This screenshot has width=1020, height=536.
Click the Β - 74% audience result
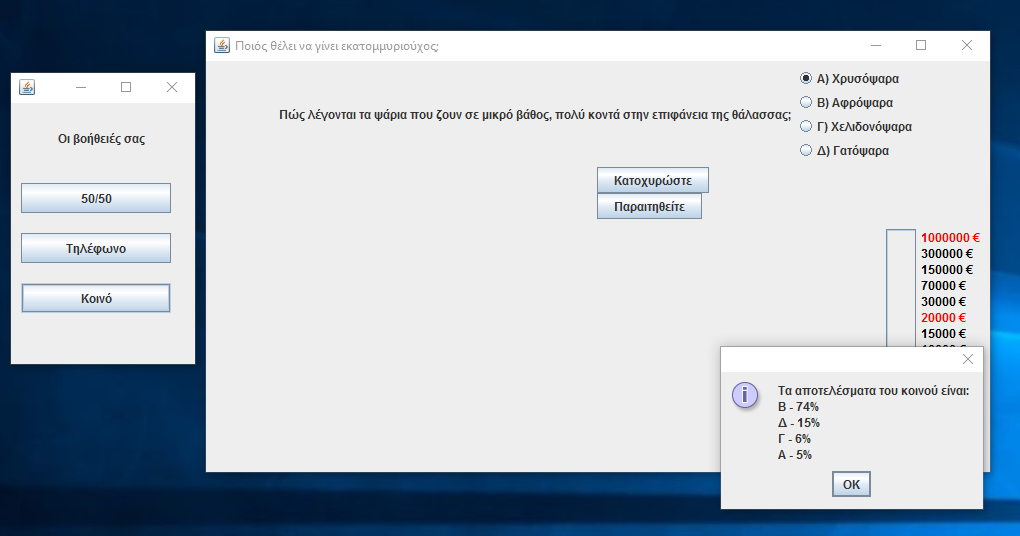point(798,407)
